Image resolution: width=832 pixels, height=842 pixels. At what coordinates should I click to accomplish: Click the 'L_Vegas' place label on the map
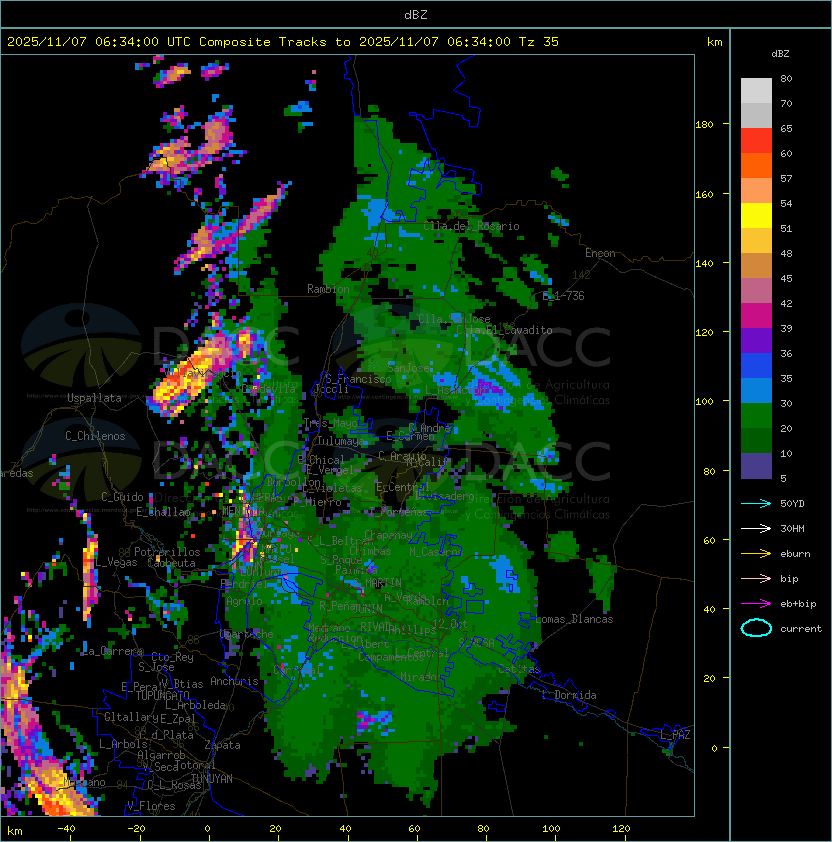(115, 562)
